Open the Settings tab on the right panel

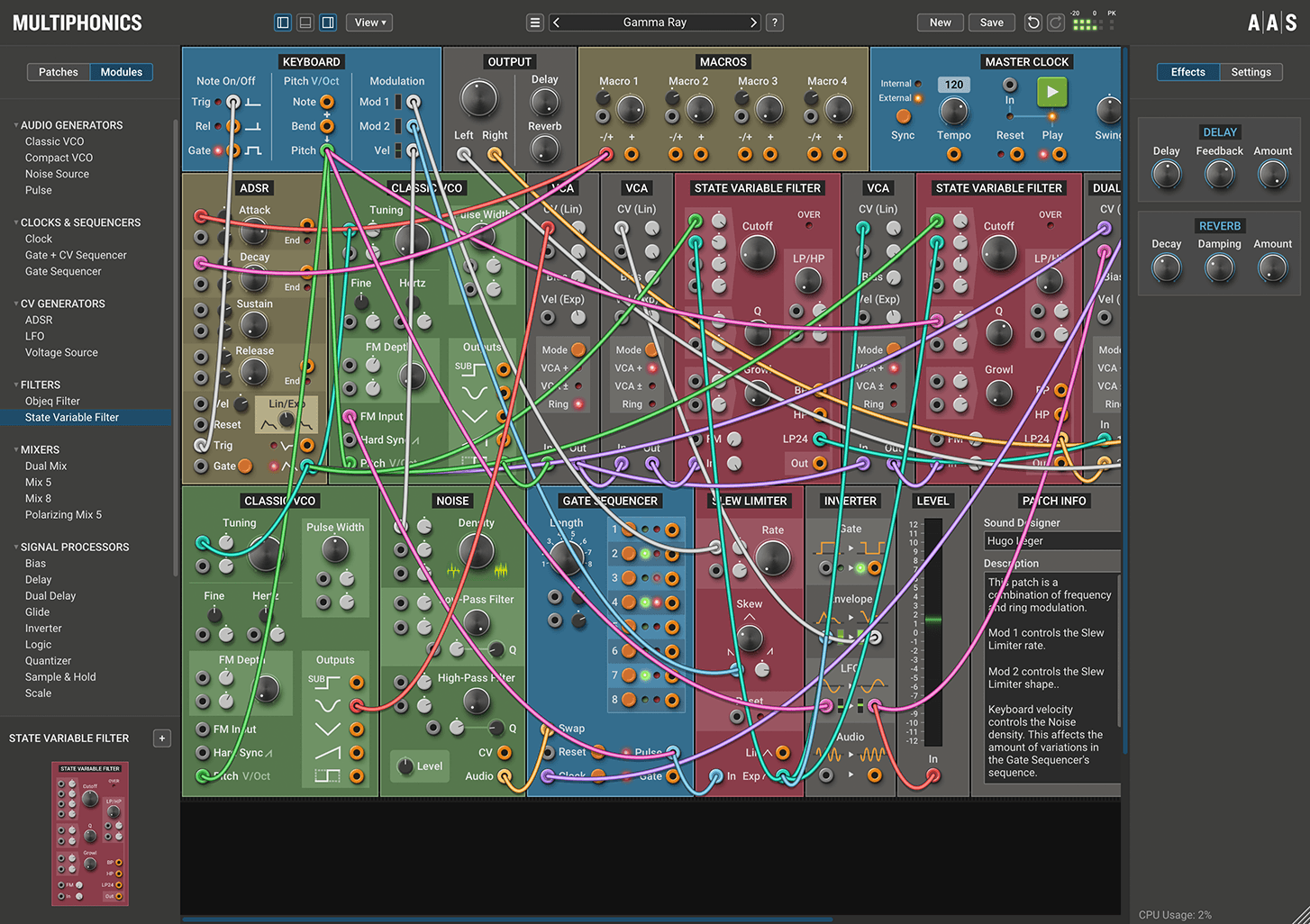click(1251, 71)
